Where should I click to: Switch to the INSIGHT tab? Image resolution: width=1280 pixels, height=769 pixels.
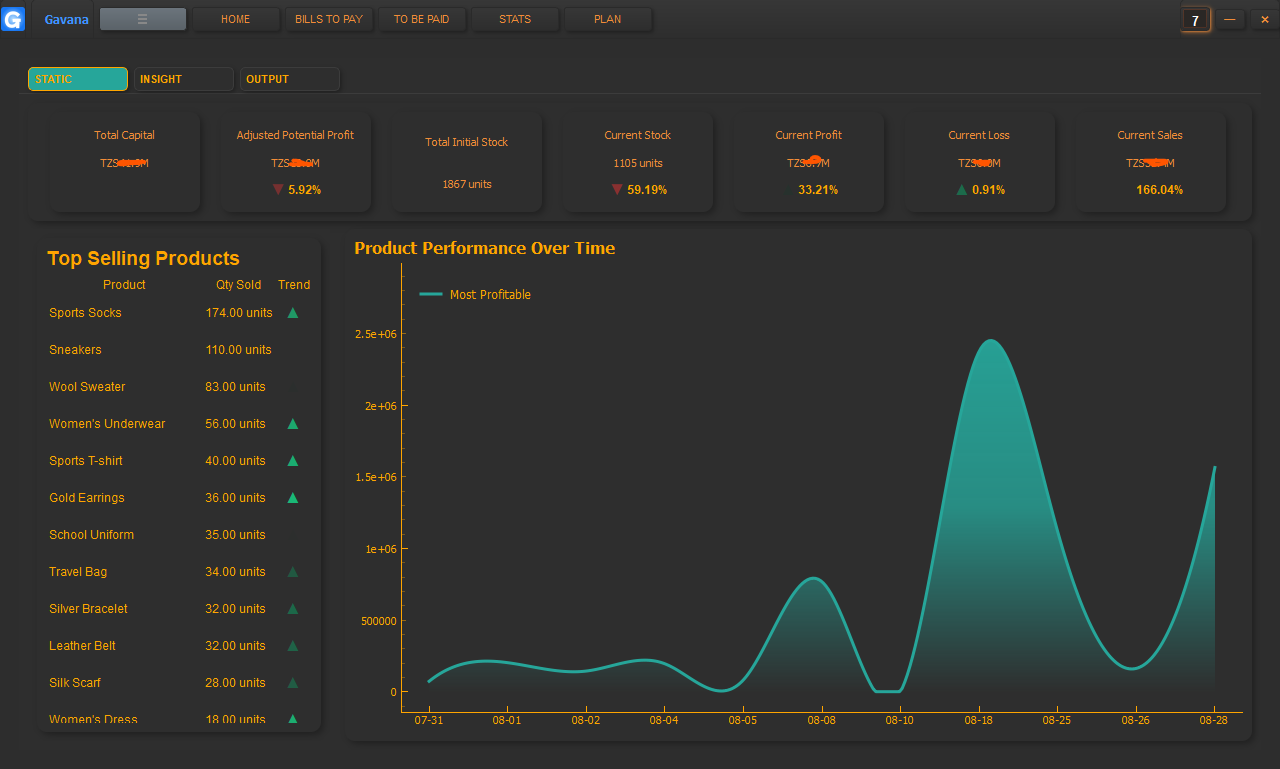pyautogui.click(x=184, y=79)
